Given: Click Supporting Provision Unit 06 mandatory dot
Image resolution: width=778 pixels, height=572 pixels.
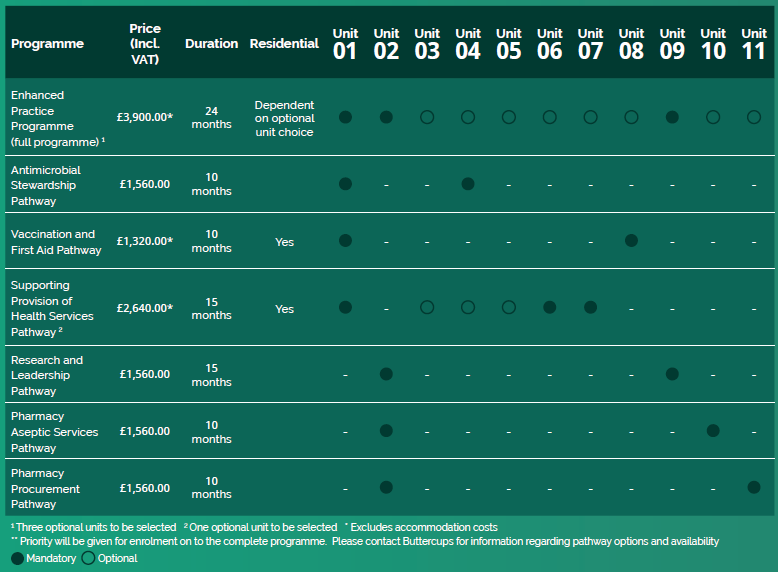Looking at the screenshot, I should pyautogui.click(x=550, y=308).
